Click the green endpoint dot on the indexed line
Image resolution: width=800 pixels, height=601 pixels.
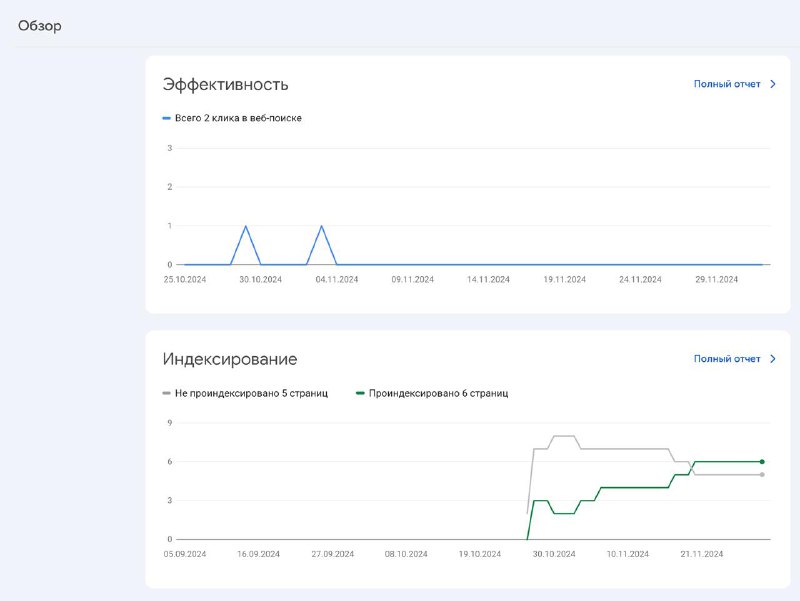[x=762, y=461]
